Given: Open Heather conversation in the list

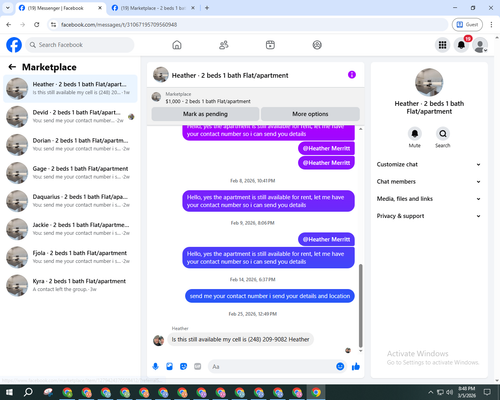Looking at the screenshot, I should (x=70, y=88).
